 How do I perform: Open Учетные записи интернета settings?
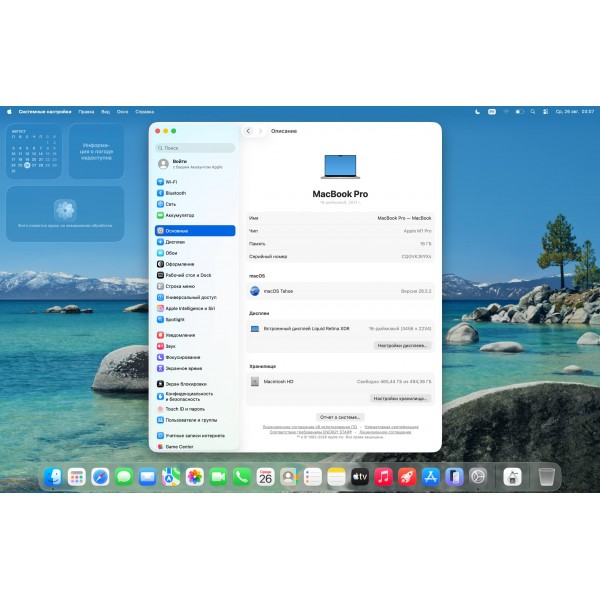coord(195,436)
